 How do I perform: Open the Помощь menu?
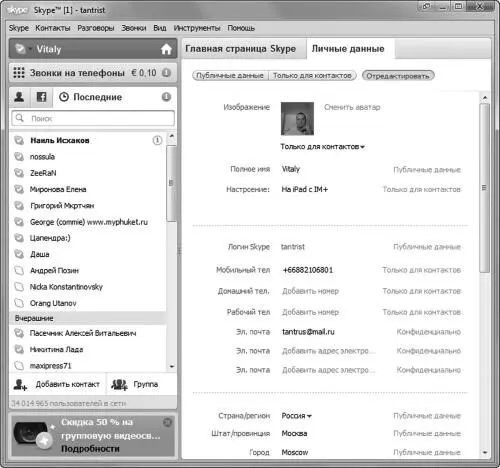tap(241, 28)
